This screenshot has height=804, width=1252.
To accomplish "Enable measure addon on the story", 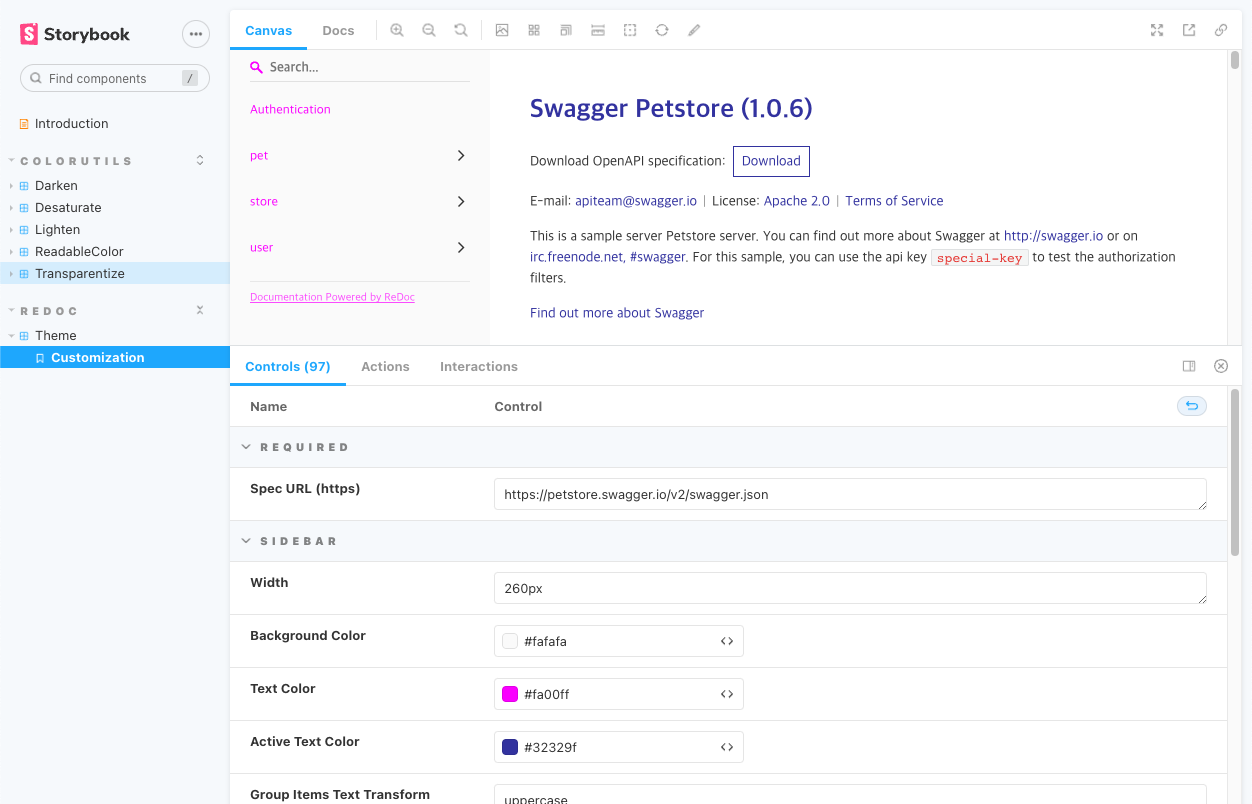I will [598, 30].
